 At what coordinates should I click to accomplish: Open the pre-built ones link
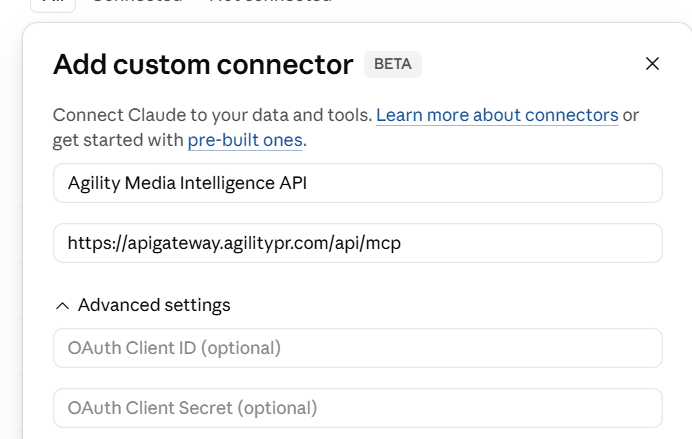(x=245, y=140)
